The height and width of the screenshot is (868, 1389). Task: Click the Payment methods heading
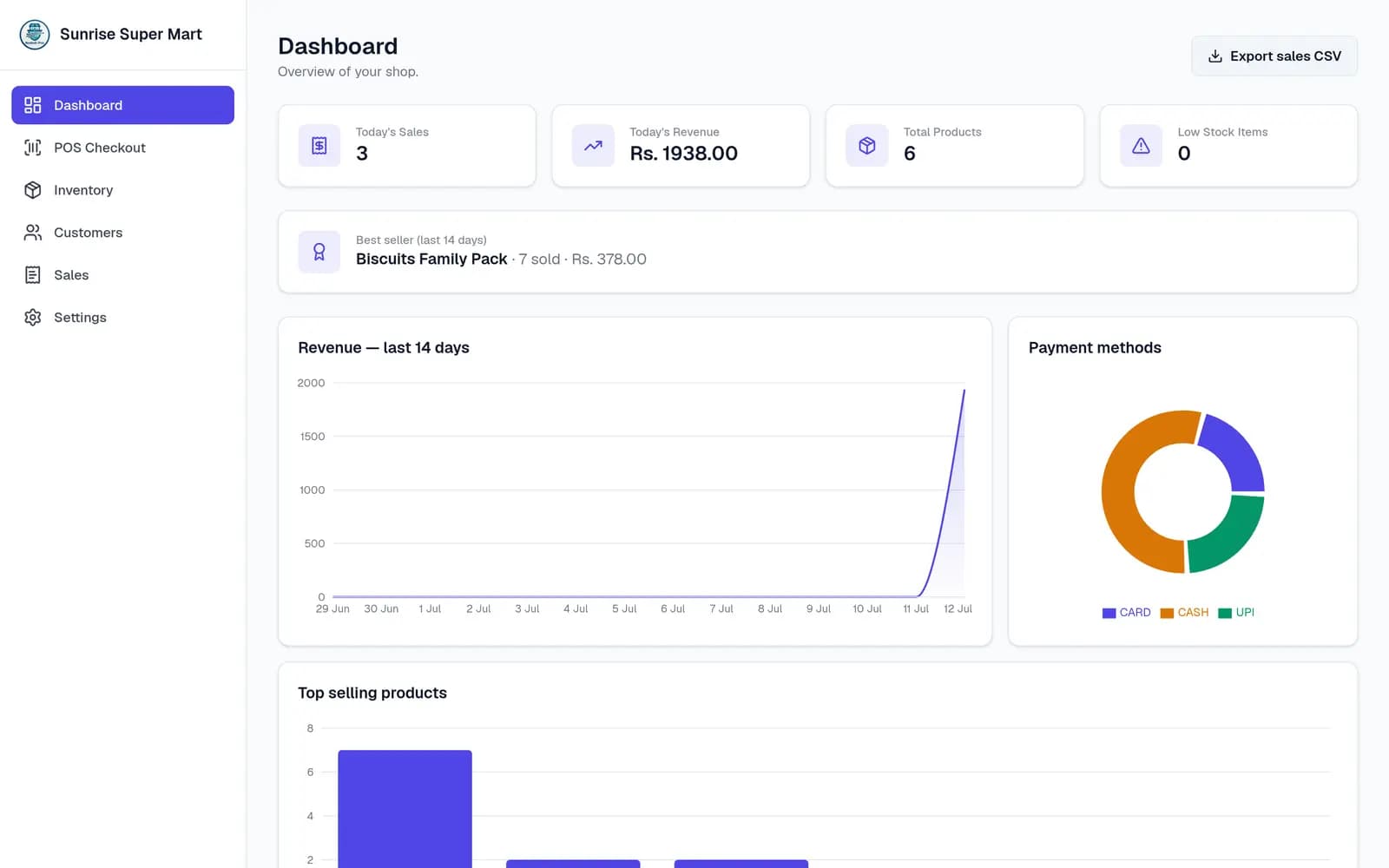click(1095, 347)
